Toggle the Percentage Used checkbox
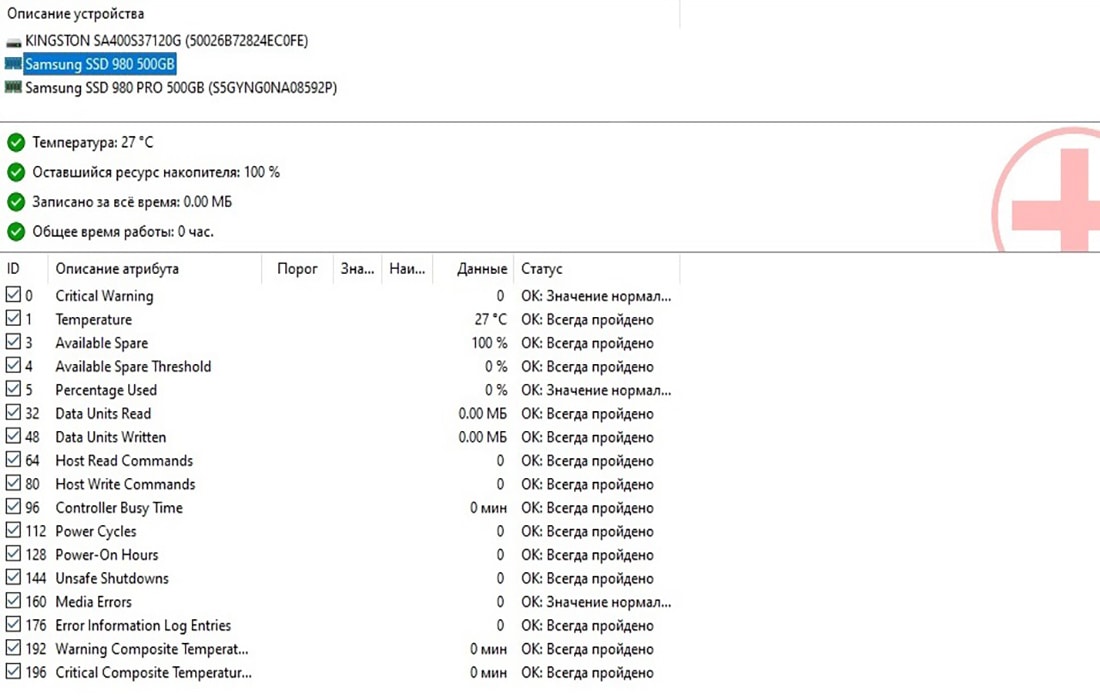Viewport: 1100px width, 700px height. click(x=13, y=389)
